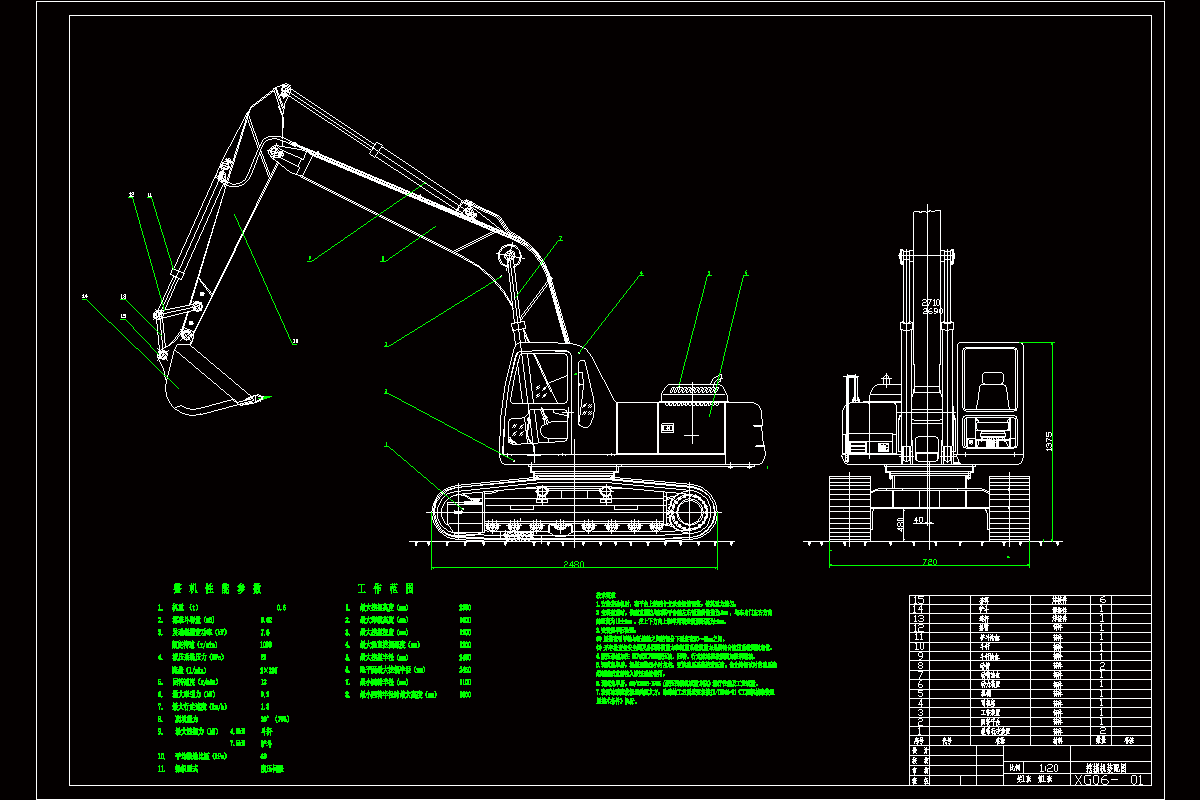Select the 720 width dimension text

coord(929,564)
